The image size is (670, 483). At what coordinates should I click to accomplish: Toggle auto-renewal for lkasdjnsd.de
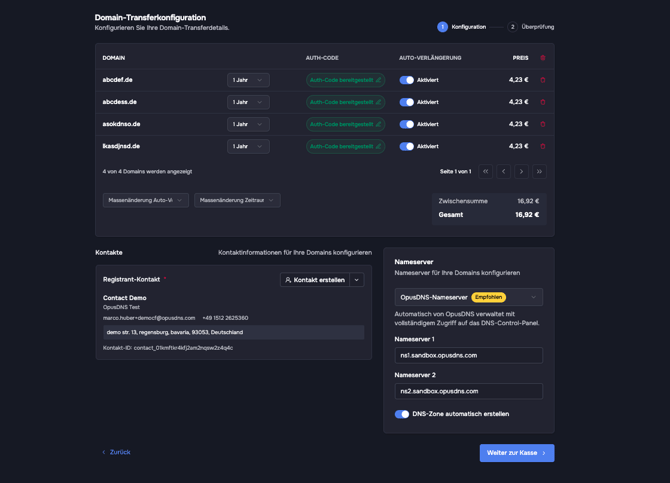(x=406, y=146)
